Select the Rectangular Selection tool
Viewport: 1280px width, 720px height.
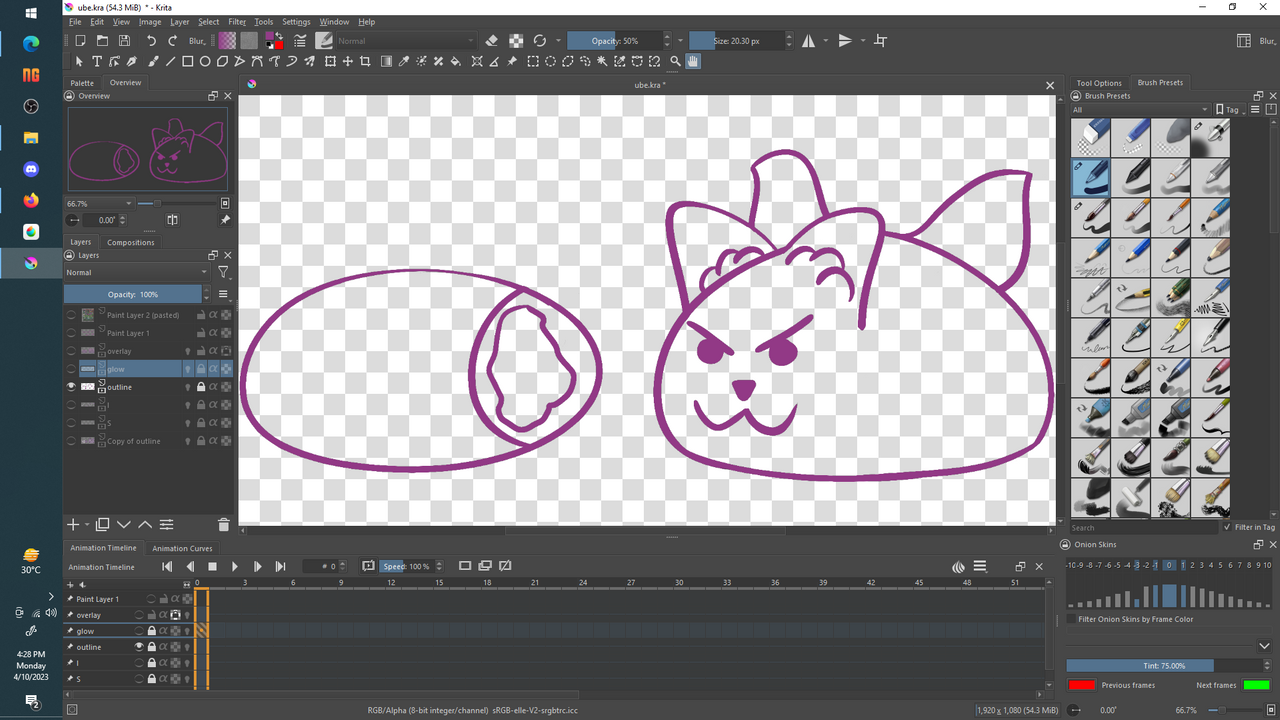[533, 61]
